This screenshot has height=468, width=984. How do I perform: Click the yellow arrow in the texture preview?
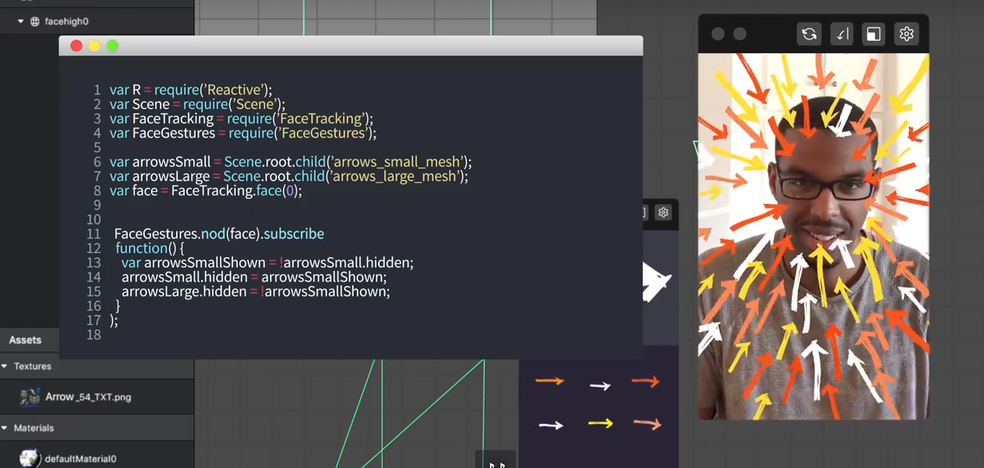click(600, 423)
